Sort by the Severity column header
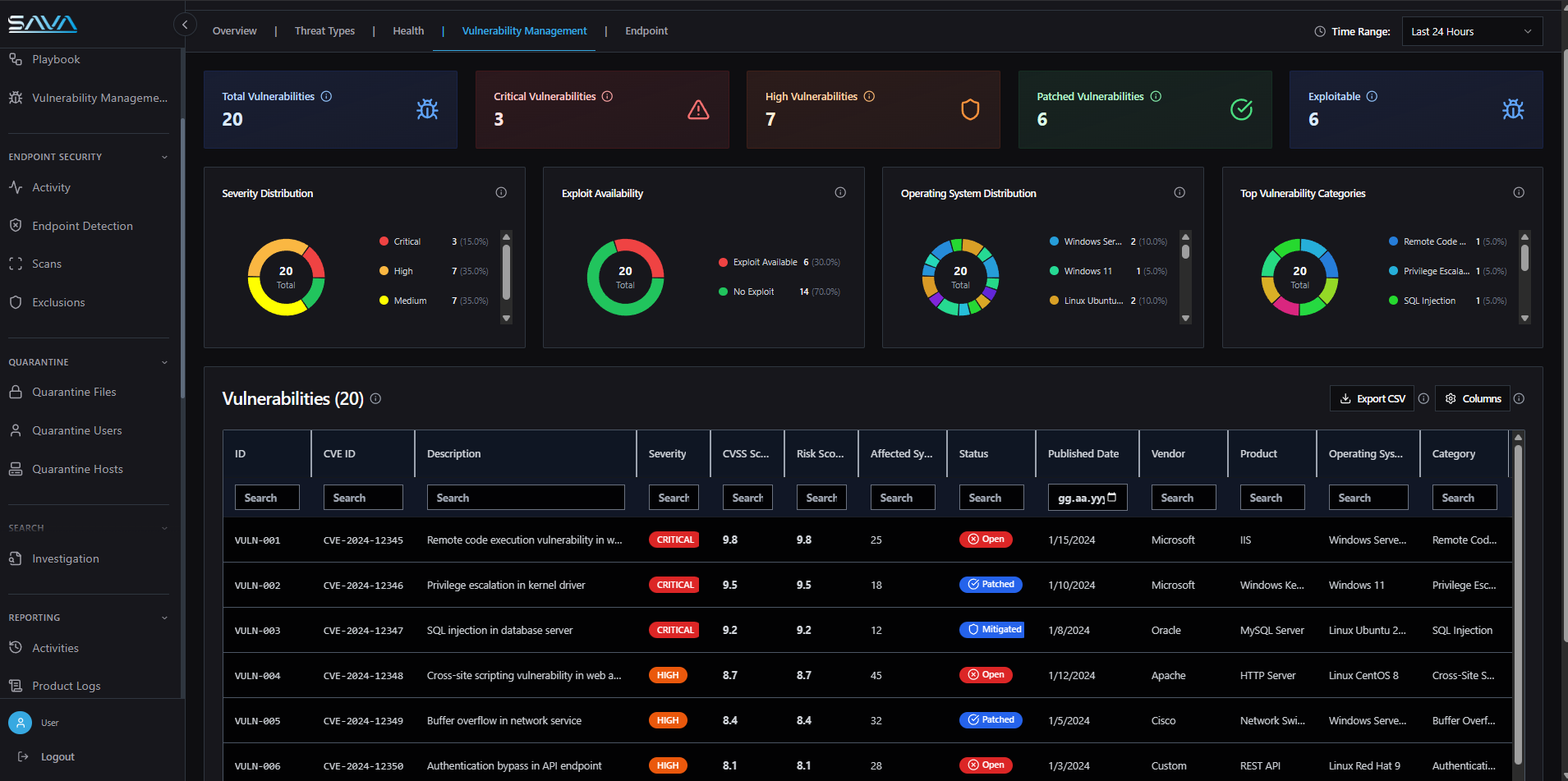The width and height of the screenshot is (1568, 781). [x=667, y=453]
